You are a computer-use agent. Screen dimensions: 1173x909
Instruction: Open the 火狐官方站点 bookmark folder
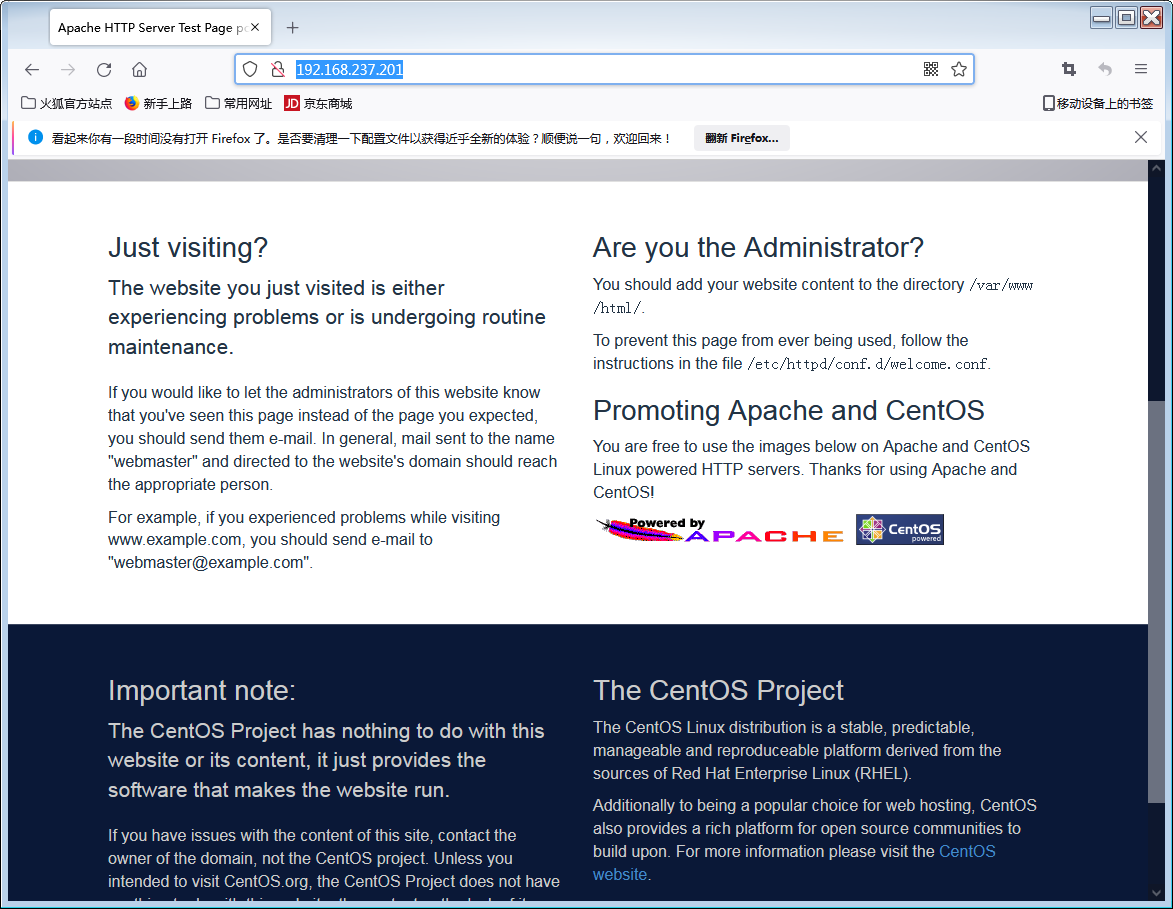pyautogui.click(x=67, y=103)
